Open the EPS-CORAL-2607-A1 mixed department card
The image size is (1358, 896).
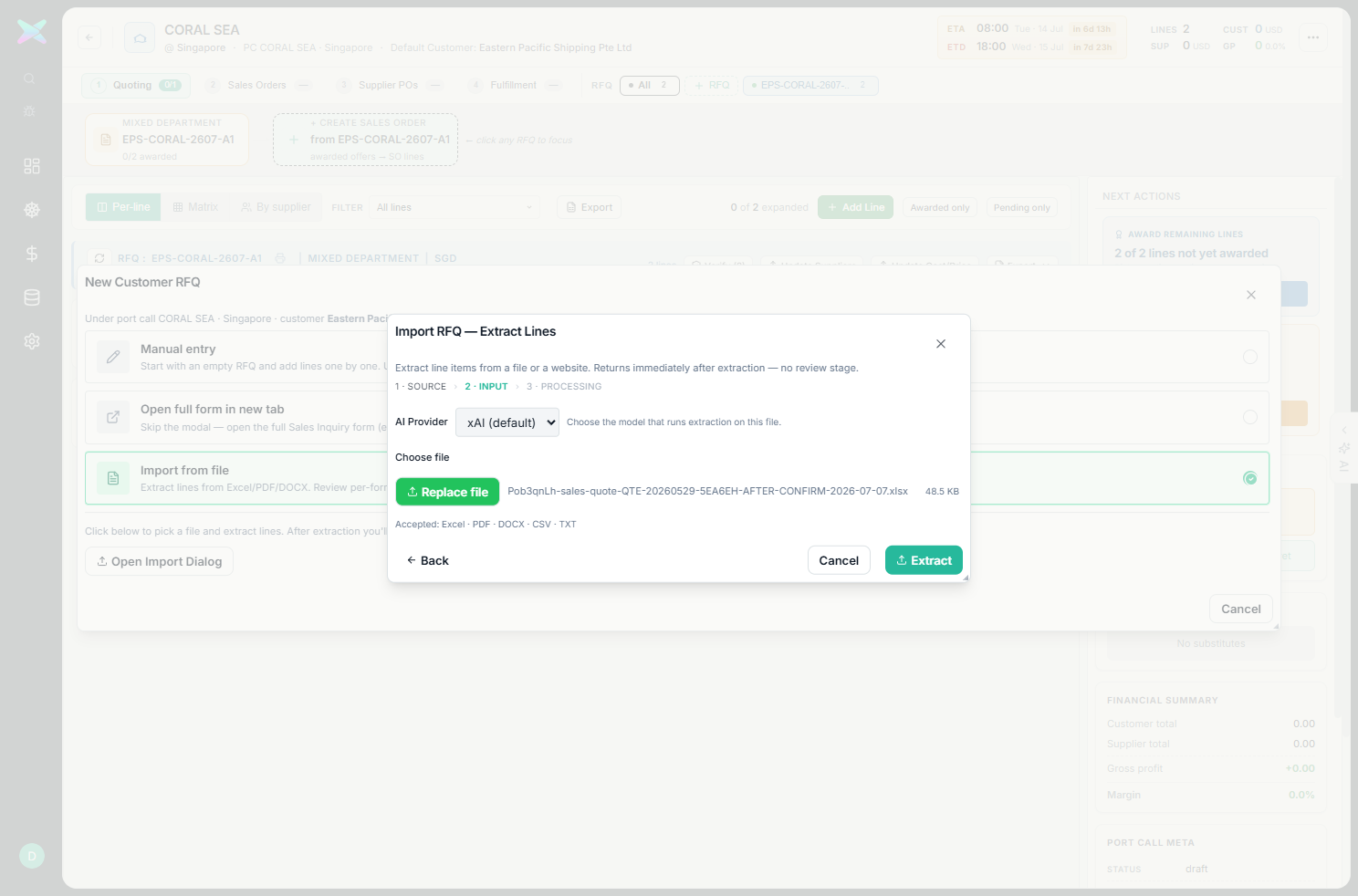(x=167, y=140)
